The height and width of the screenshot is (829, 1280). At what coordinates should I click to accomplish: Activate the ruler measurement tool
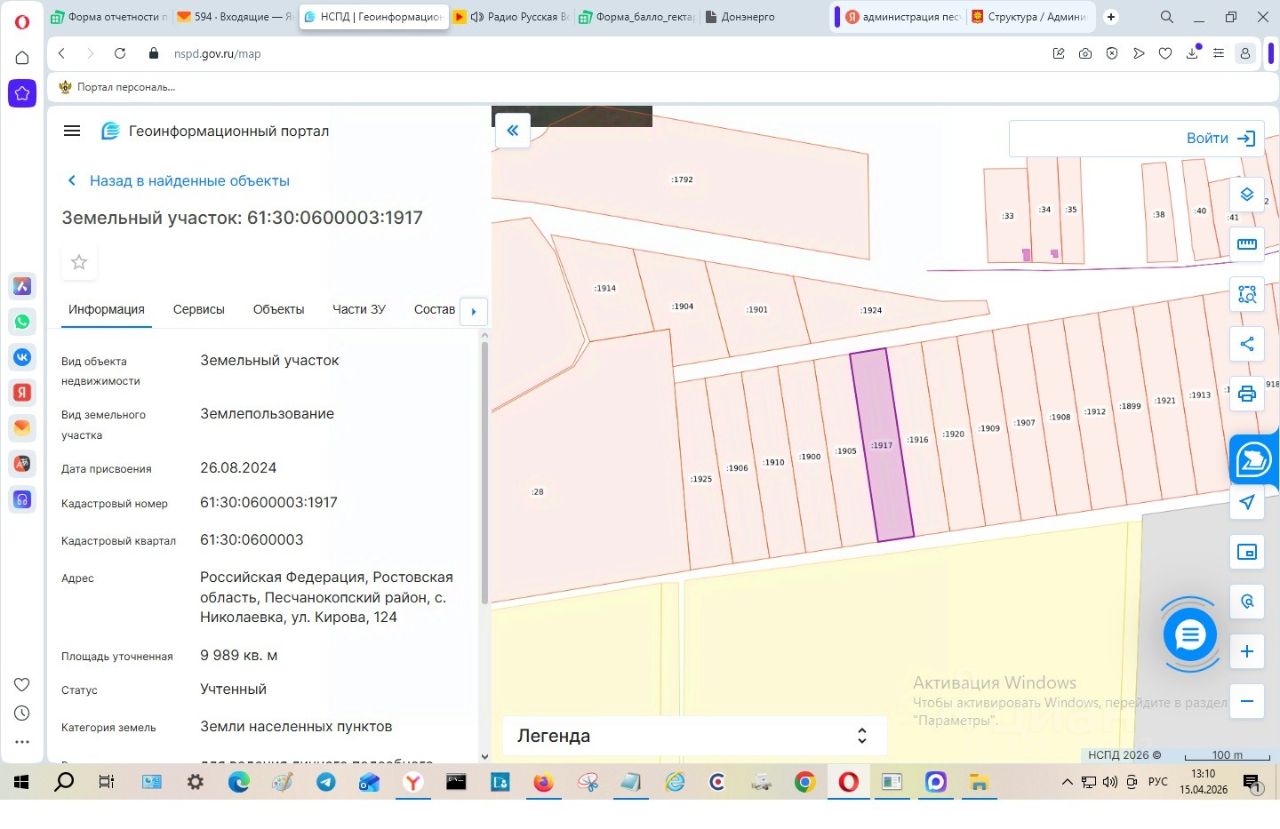1247,244
